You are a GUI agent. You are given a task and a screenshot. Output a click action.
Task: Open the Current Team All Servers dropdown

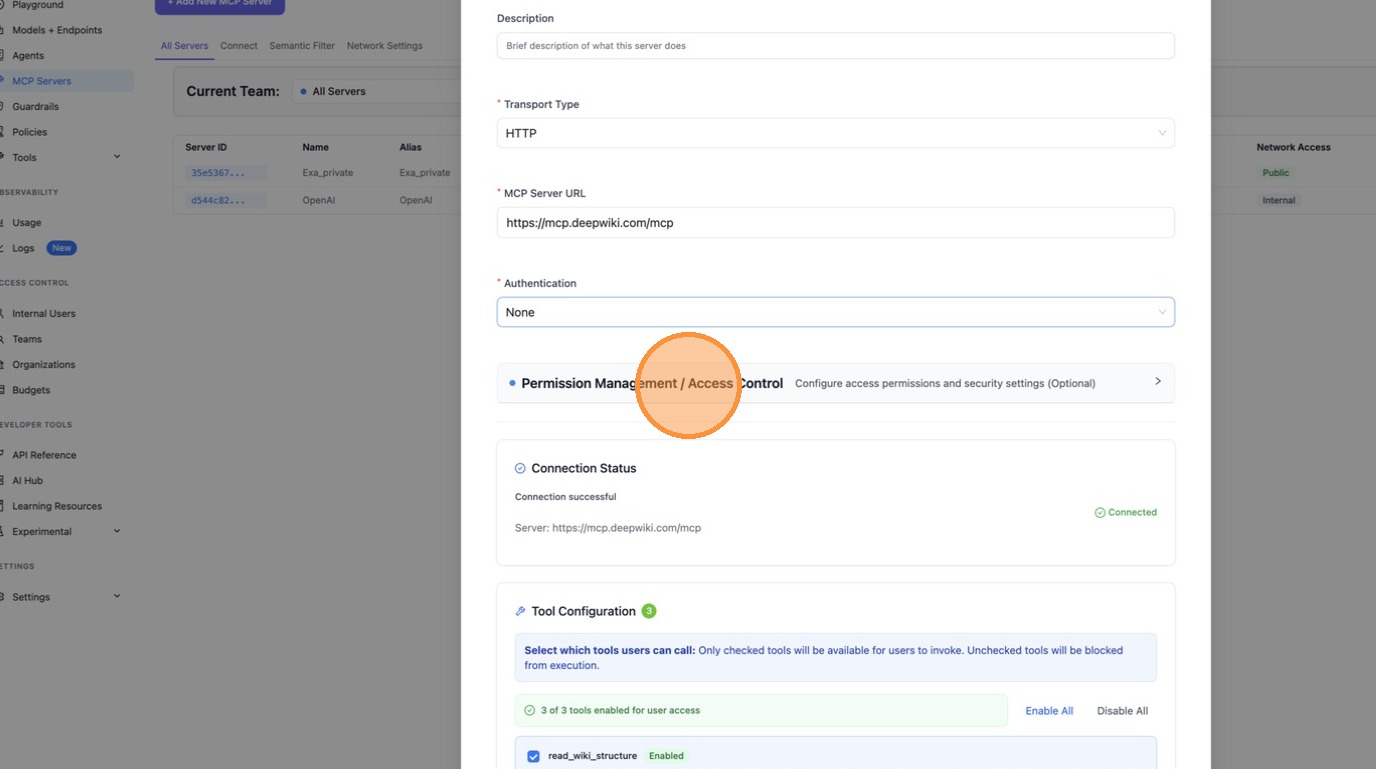tap(378, 91)
